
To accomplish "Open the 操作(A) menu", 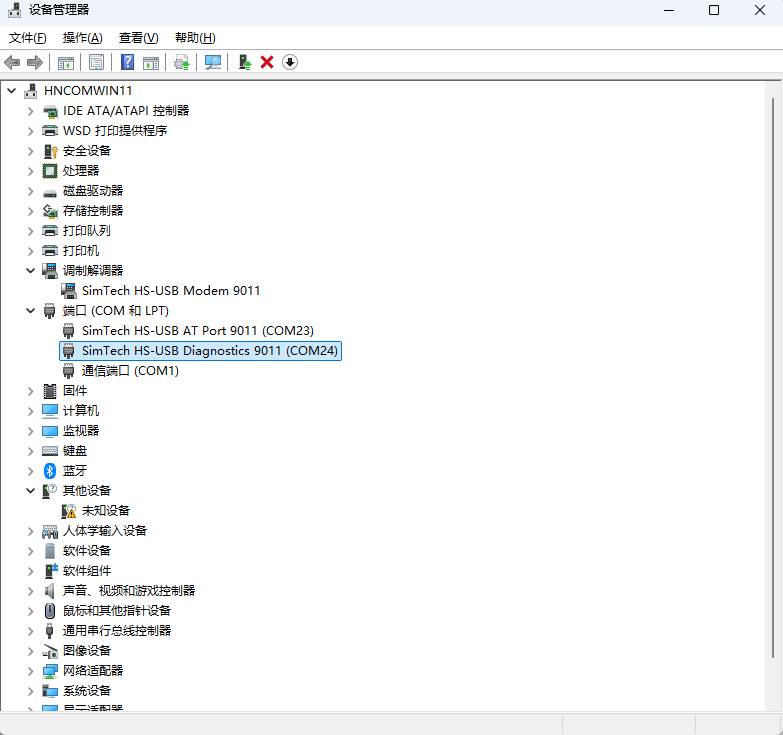I will (82, 38).
